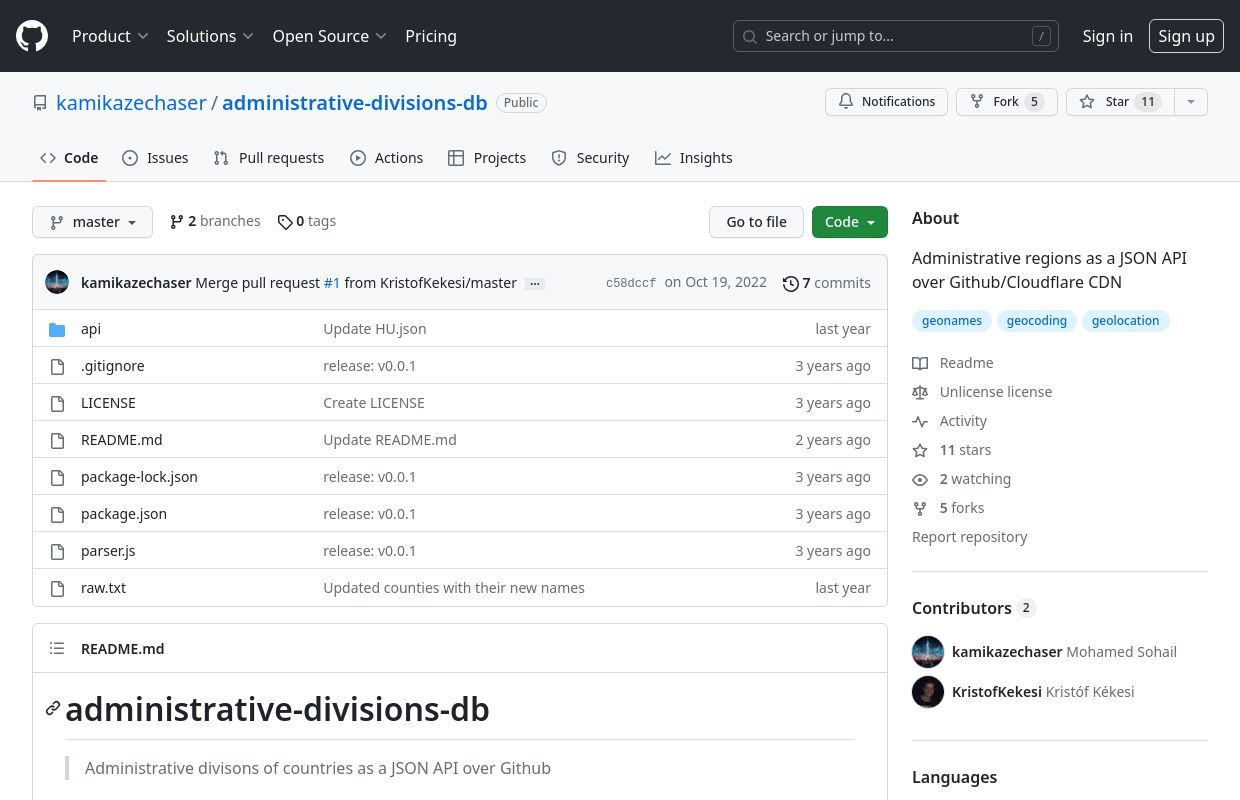Click the Report repository link
This screenshot has width=1240, height=800.
point(969,537)
